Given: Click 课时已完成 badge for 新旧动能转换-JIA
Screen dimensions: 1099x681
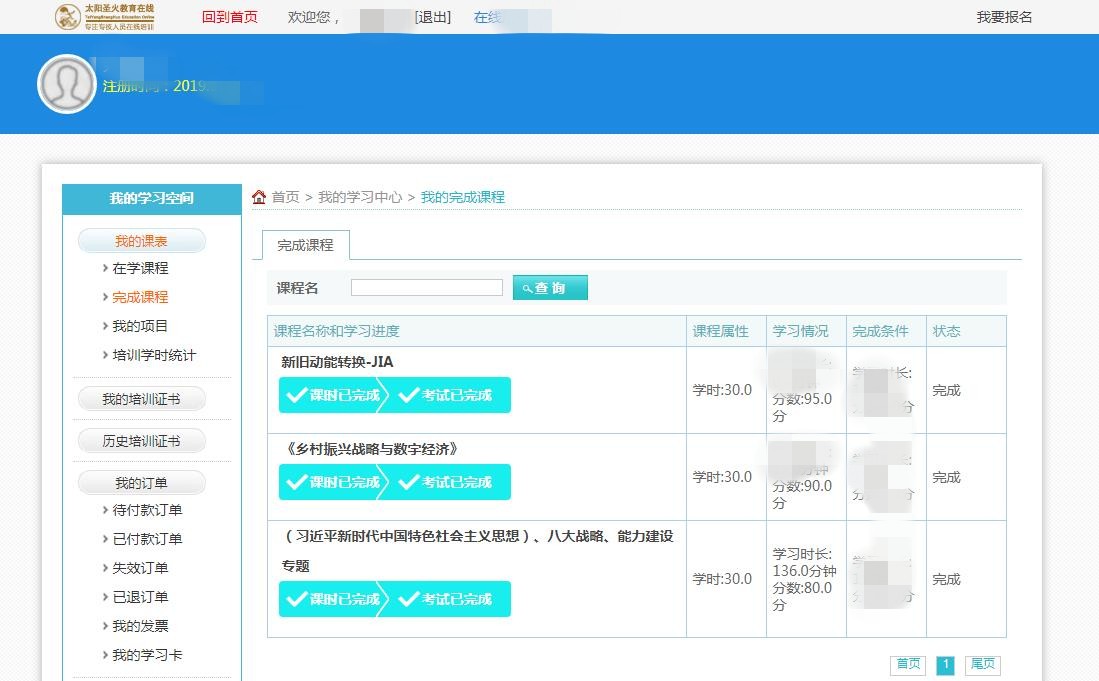Looking at the screenshot, I should click(333, 395).
